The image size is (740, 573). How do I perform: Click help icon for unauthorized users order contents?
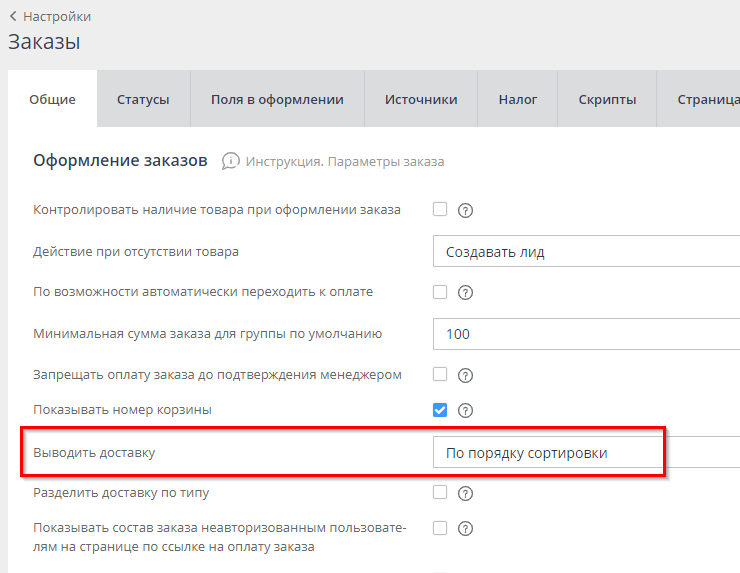click(x=464, y=529)
